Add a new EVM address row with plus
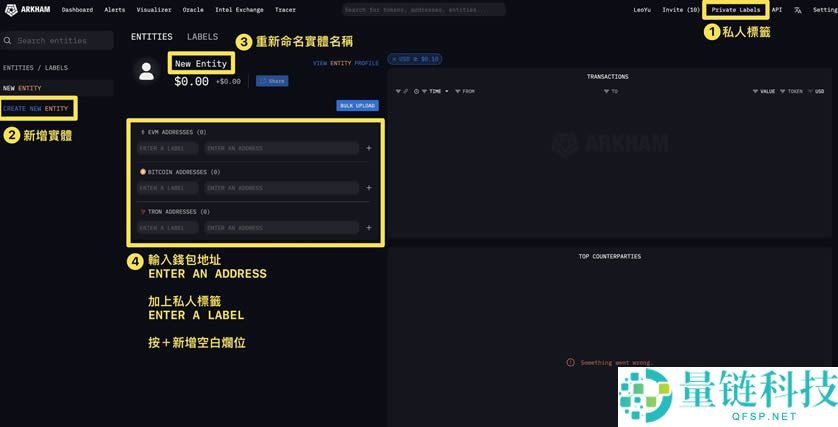Viewport: 838px width, 427px height. [369, 148]
